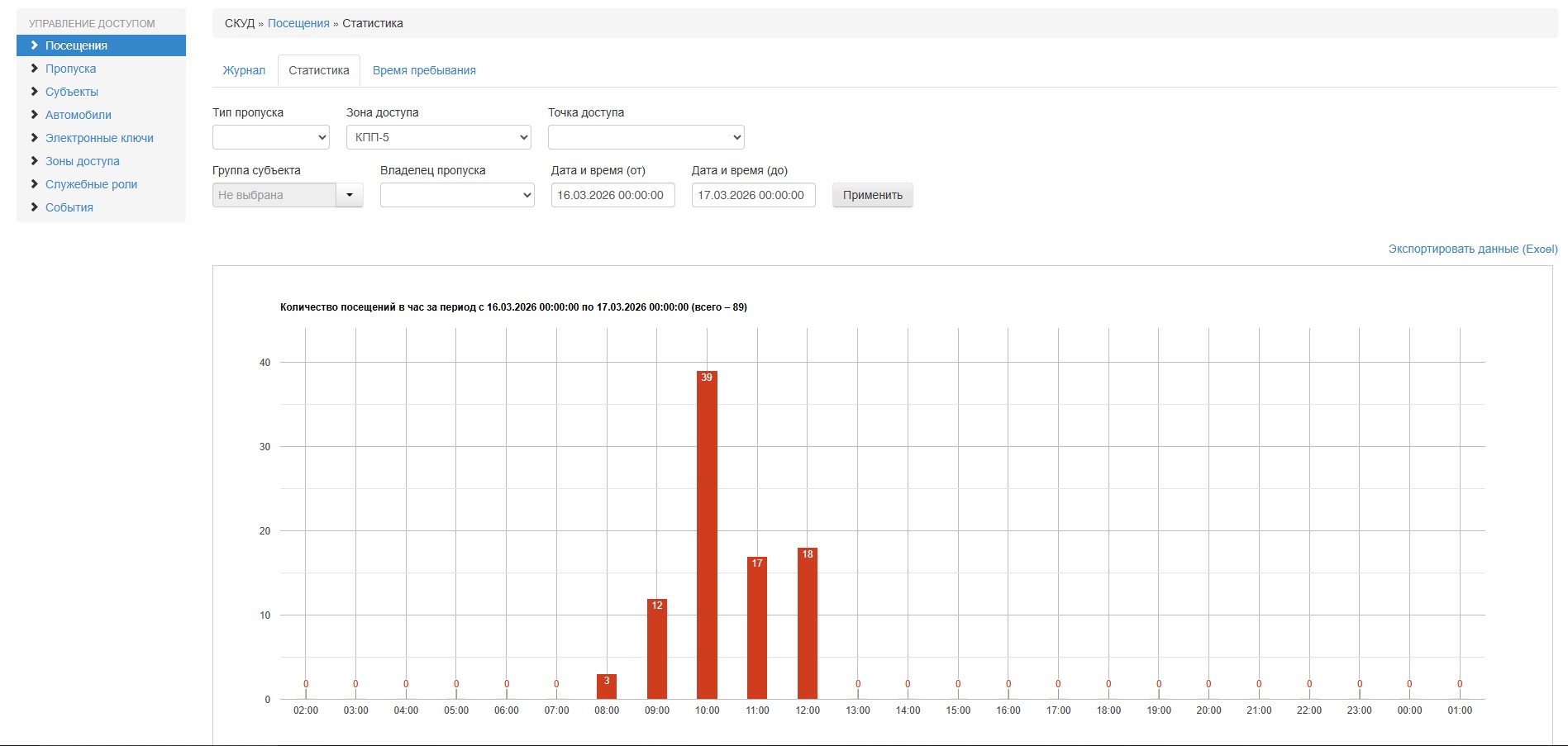
Task: Click the 10:00 bar showing 39 visits
Action: [707, 537]
